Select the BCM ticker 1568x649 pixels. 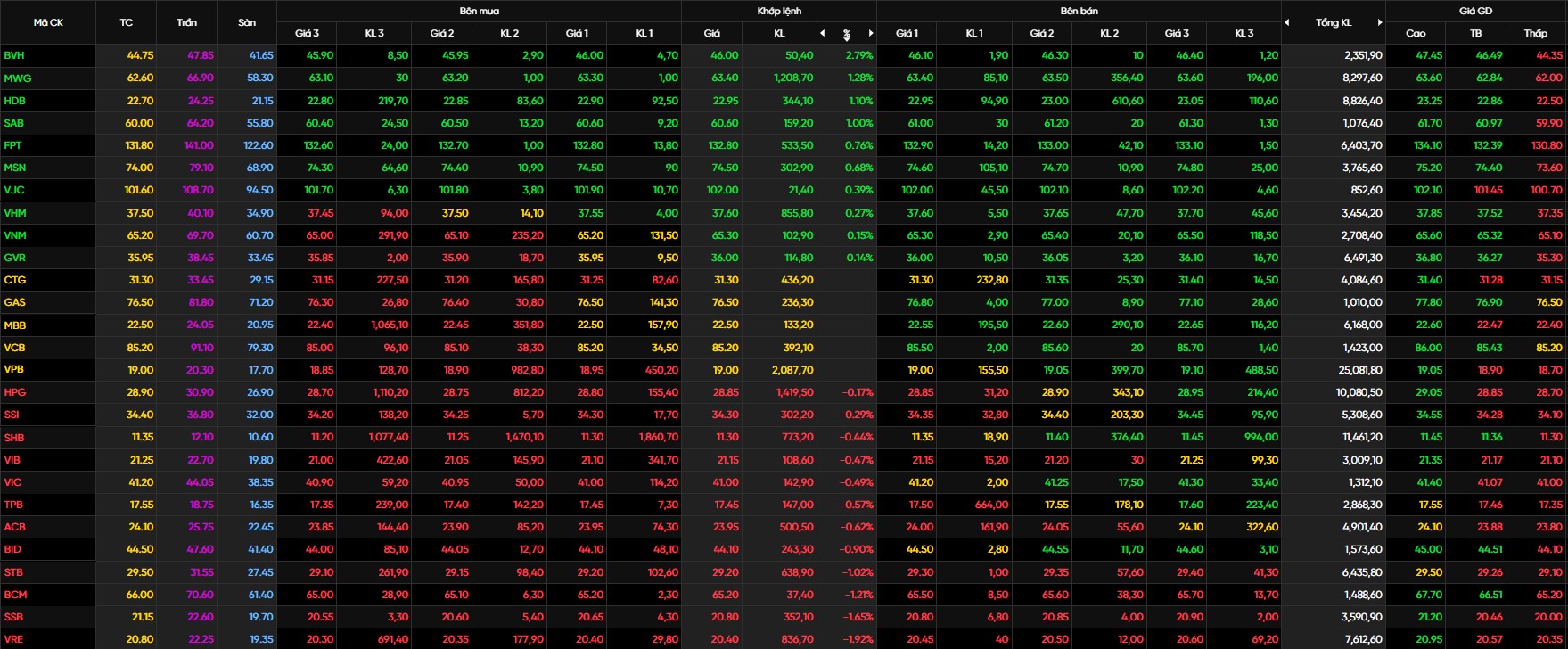(x=15, y=595)
